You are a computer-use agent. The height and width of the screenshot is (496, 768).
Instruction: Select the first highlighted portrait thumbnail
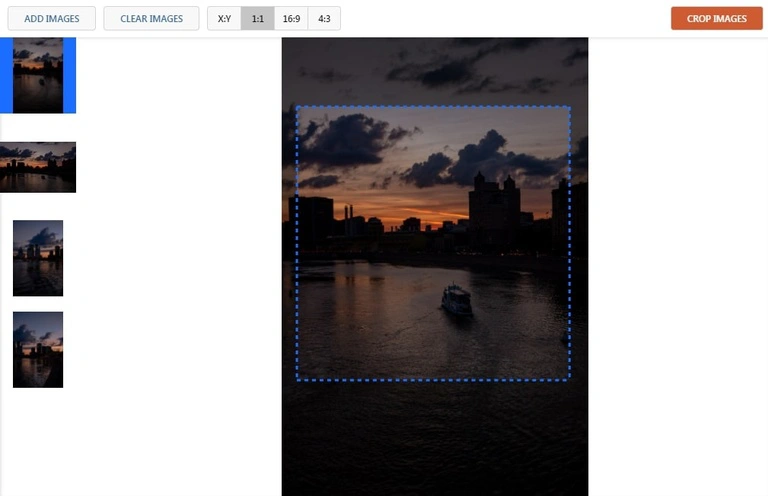coord(38,75)
